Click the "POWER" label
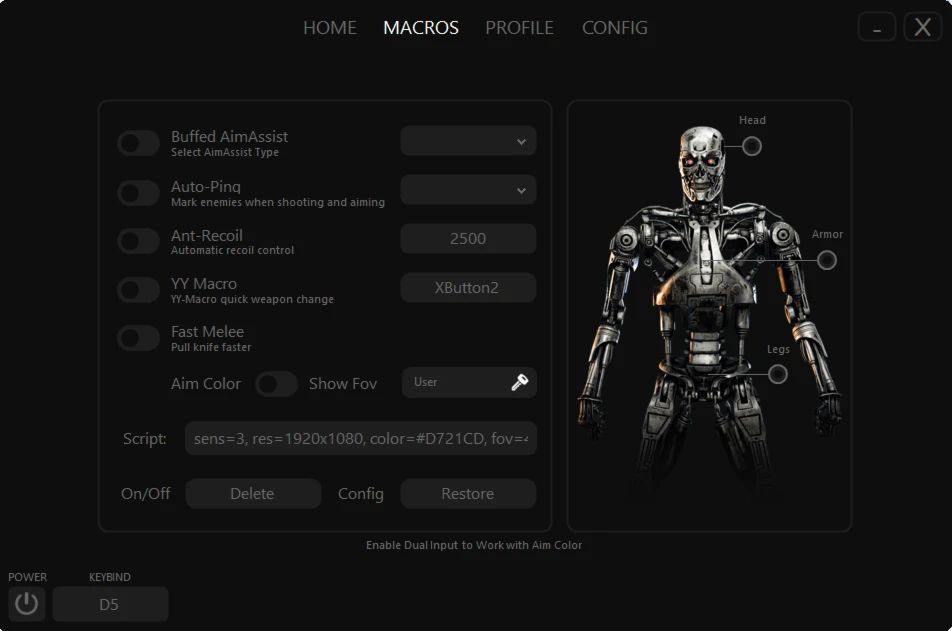Image resolution: width=952 pixels, height=631 pixels. coord(27,577)
